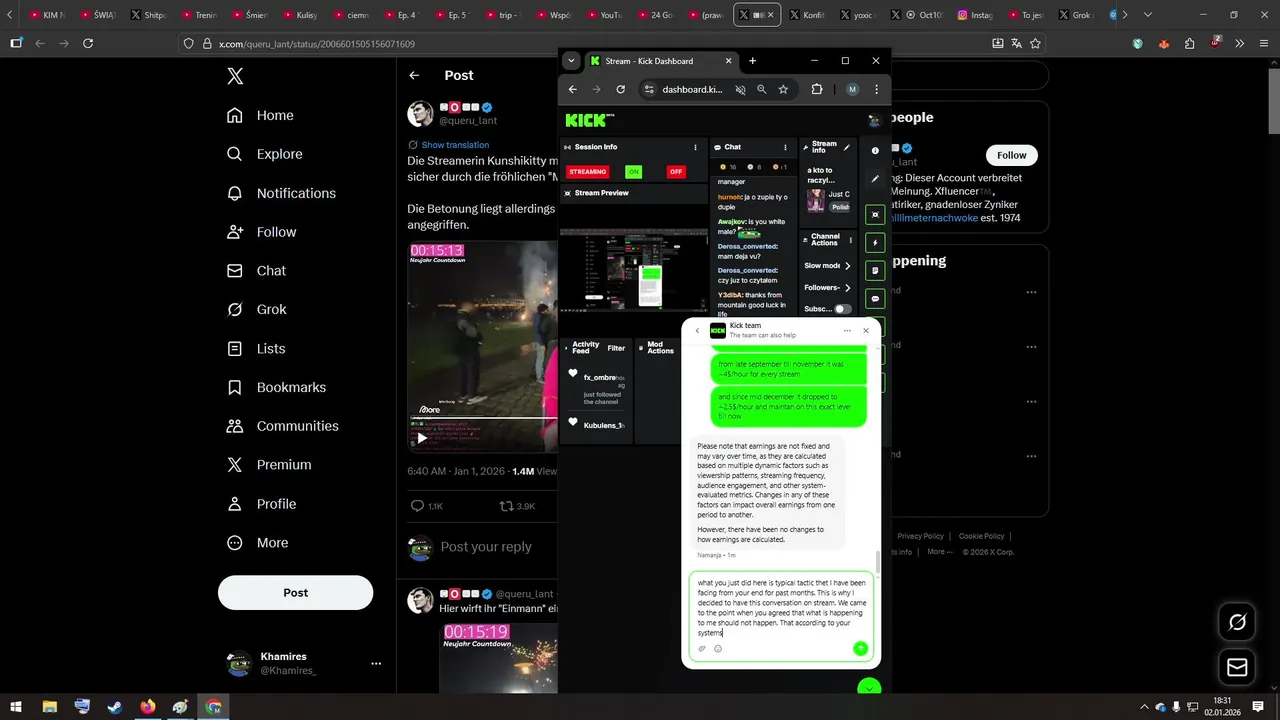The width and height of the screenshot is (1280, 720).
Task: Reload the Kick Dashboard page
Action: (x=620, y=89)
